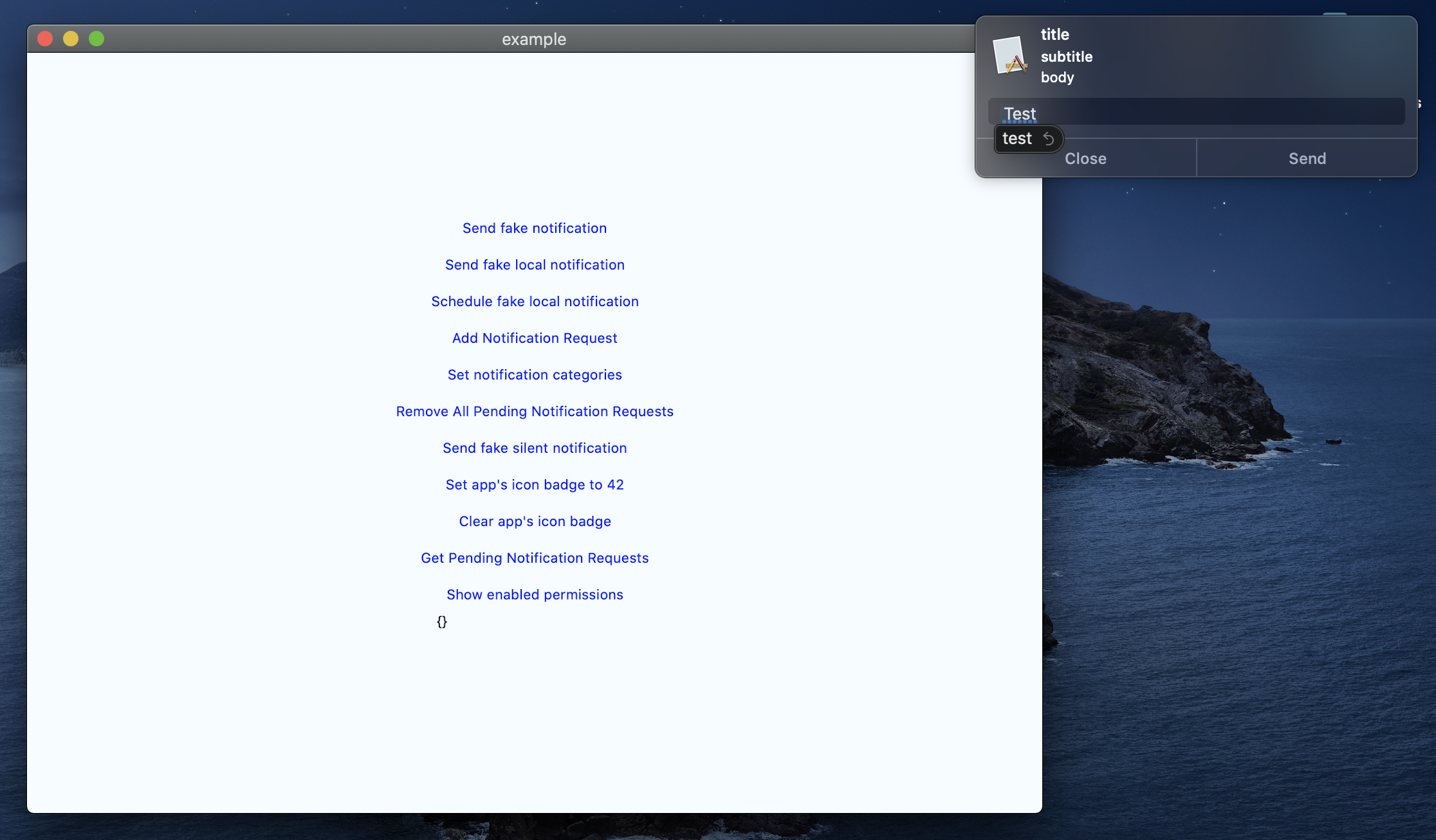Click the revert arrow in autocorrect bubble
The width and height of the screenshot is (1436, 840).
click(x=1048, y=139)
